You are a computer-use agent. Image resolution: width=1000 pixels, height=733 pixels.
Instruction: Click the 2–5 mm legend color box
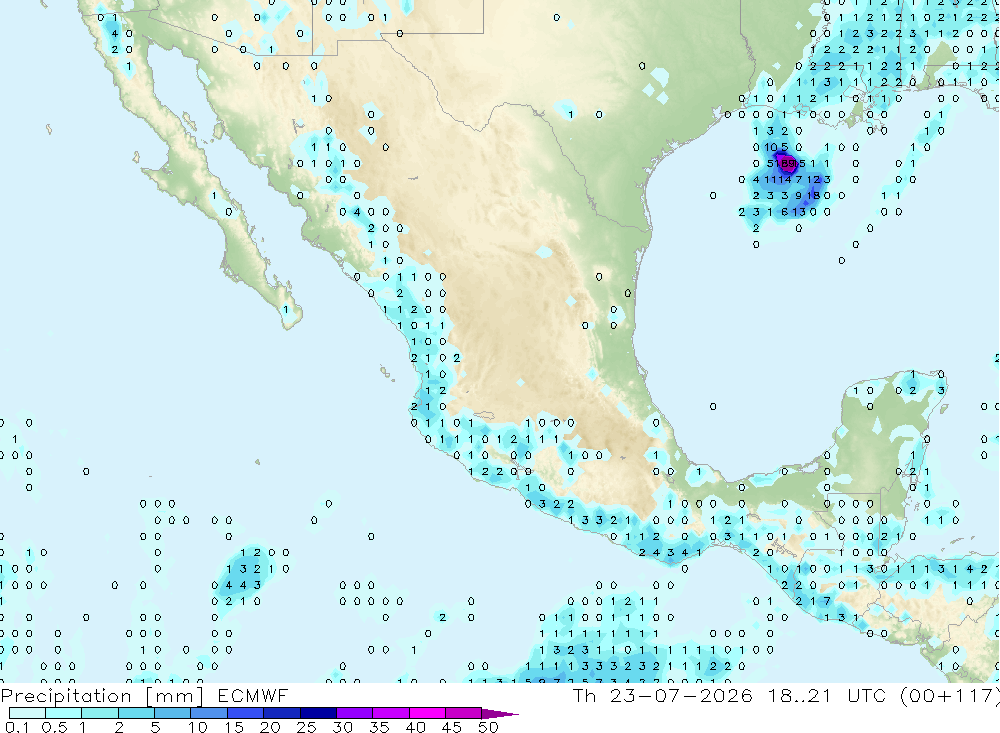(136, 713)
